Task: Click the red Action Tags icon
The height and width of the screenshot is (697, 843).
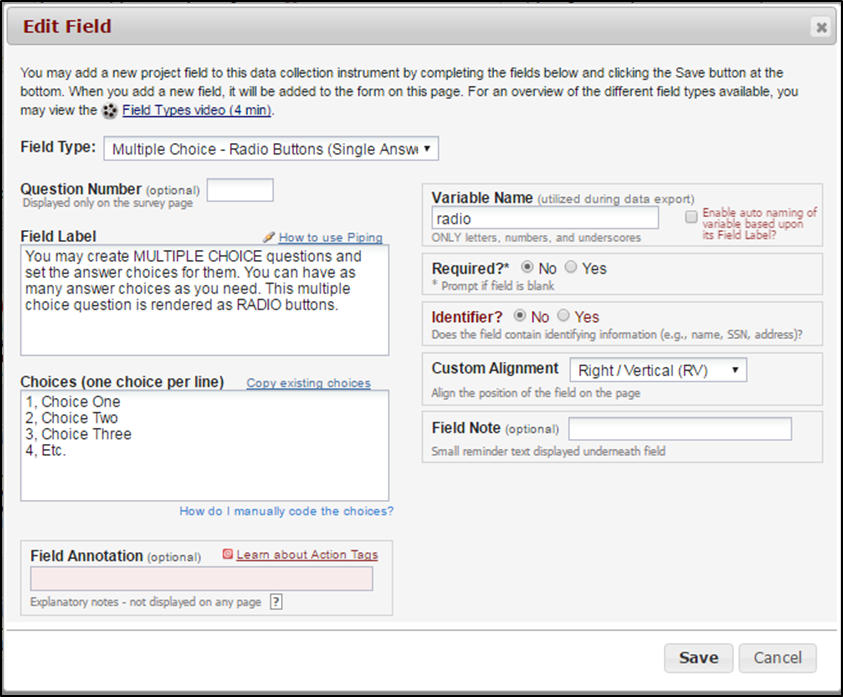Action: click(228, 554)
